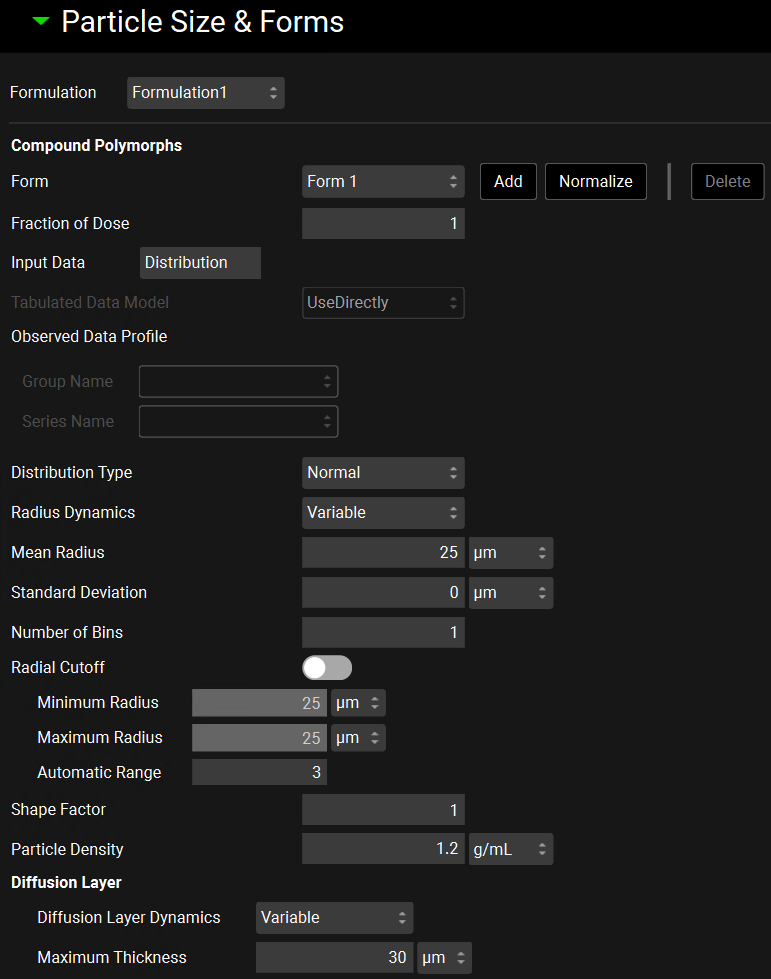771x979 pixels.
Task: Click the Mean Radius value field
Action: (383, 553)
